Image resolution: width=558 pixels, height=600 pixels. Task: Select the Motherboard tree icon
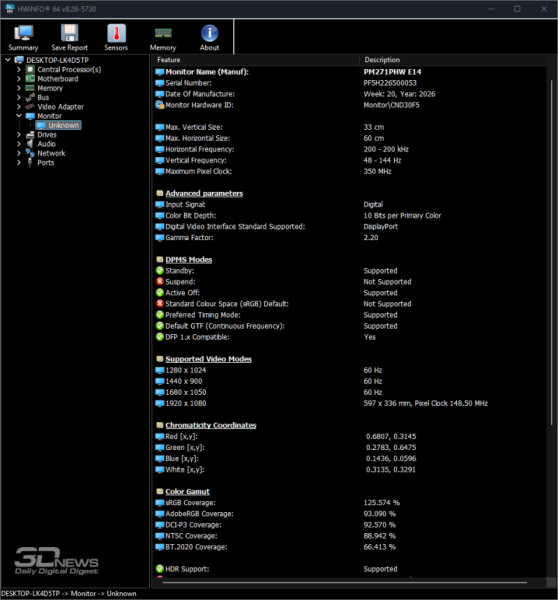(x=30, y=78)
